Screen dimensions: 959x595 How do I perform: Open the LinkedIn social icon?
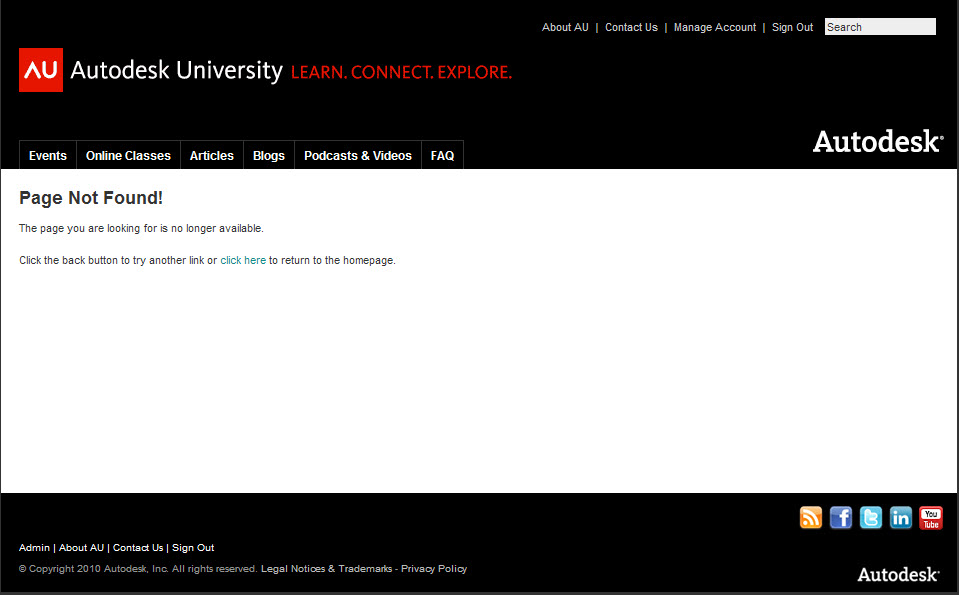[900, 517]
